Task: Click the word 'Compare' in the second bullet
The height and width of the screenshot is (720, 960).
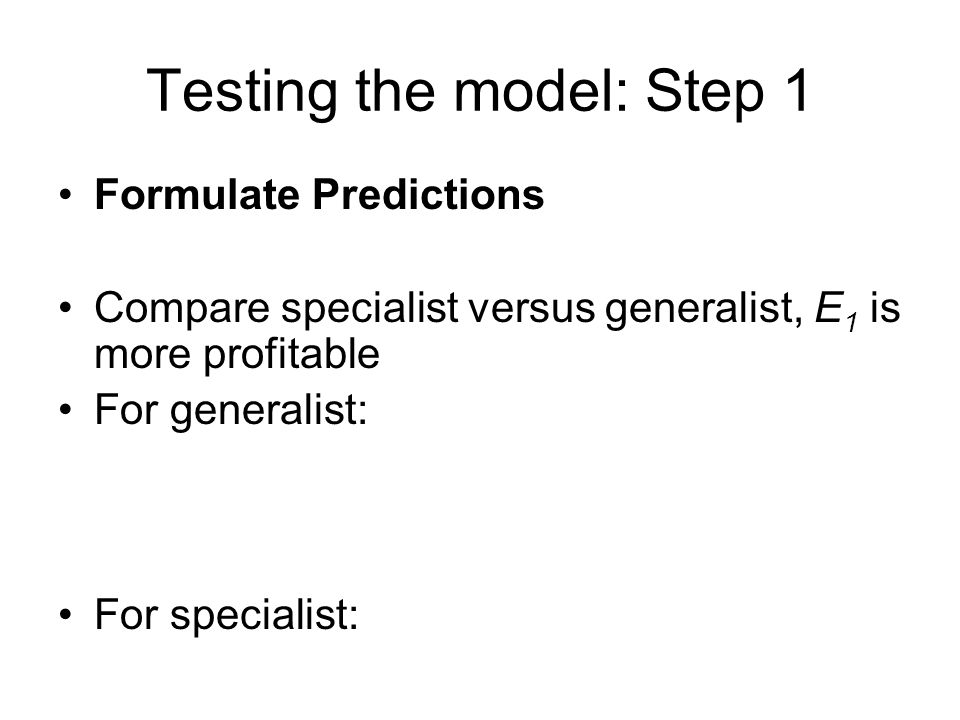Action: tap(182, 308)
